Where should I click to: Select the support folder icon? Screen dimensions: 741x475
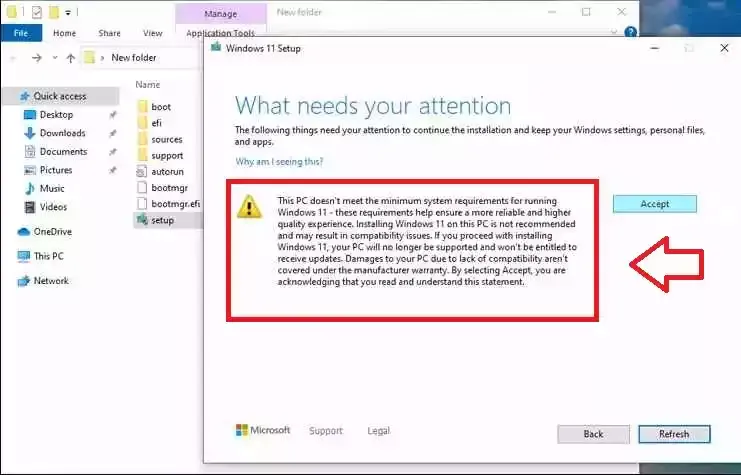click(143, 155)
